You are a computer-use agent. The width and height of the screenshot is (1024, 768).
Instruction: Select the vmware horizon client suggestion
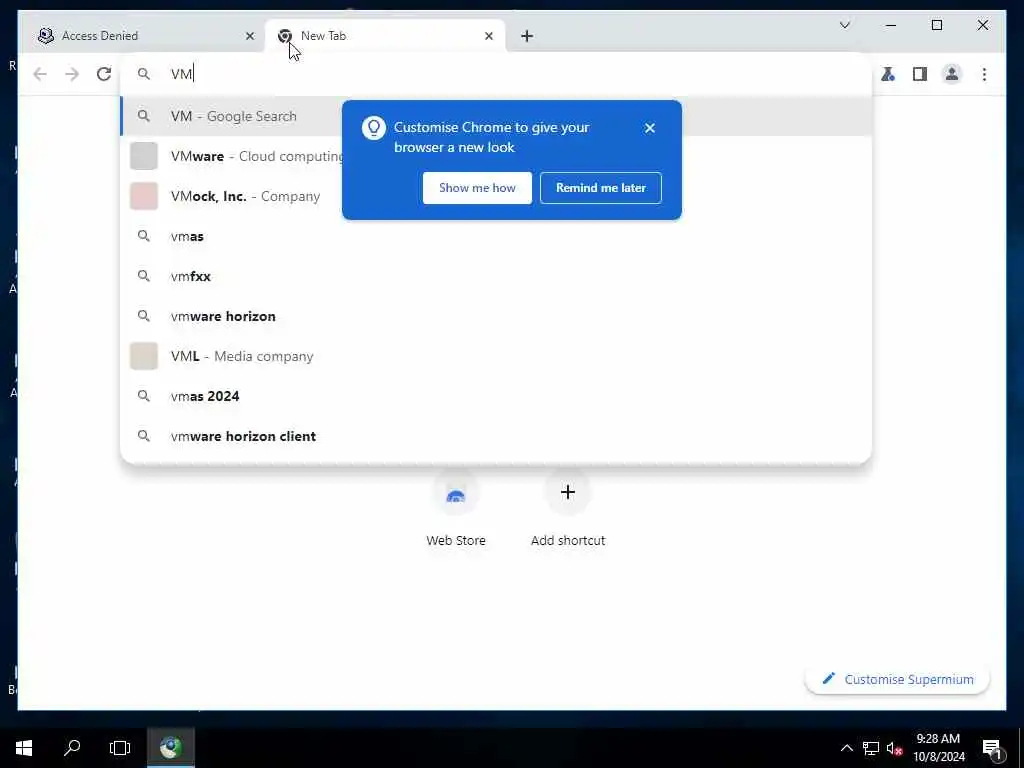[496, 436]
